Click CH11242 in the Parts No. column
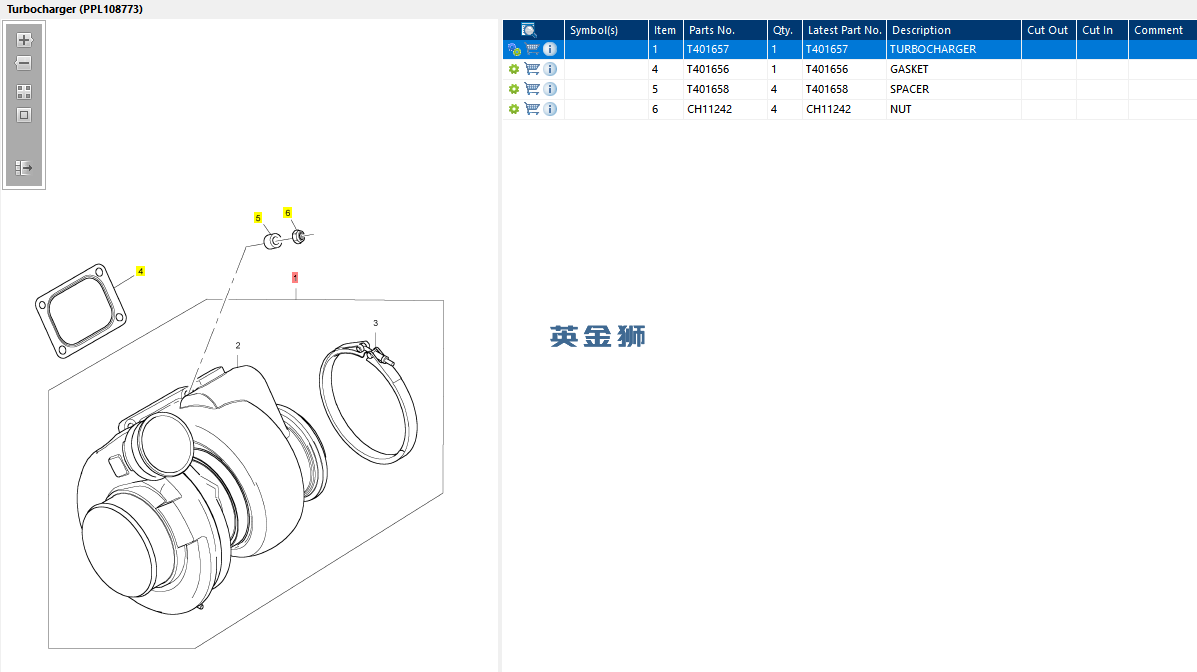The width and height of the screenshot is (1197, 672). (709, 108)
